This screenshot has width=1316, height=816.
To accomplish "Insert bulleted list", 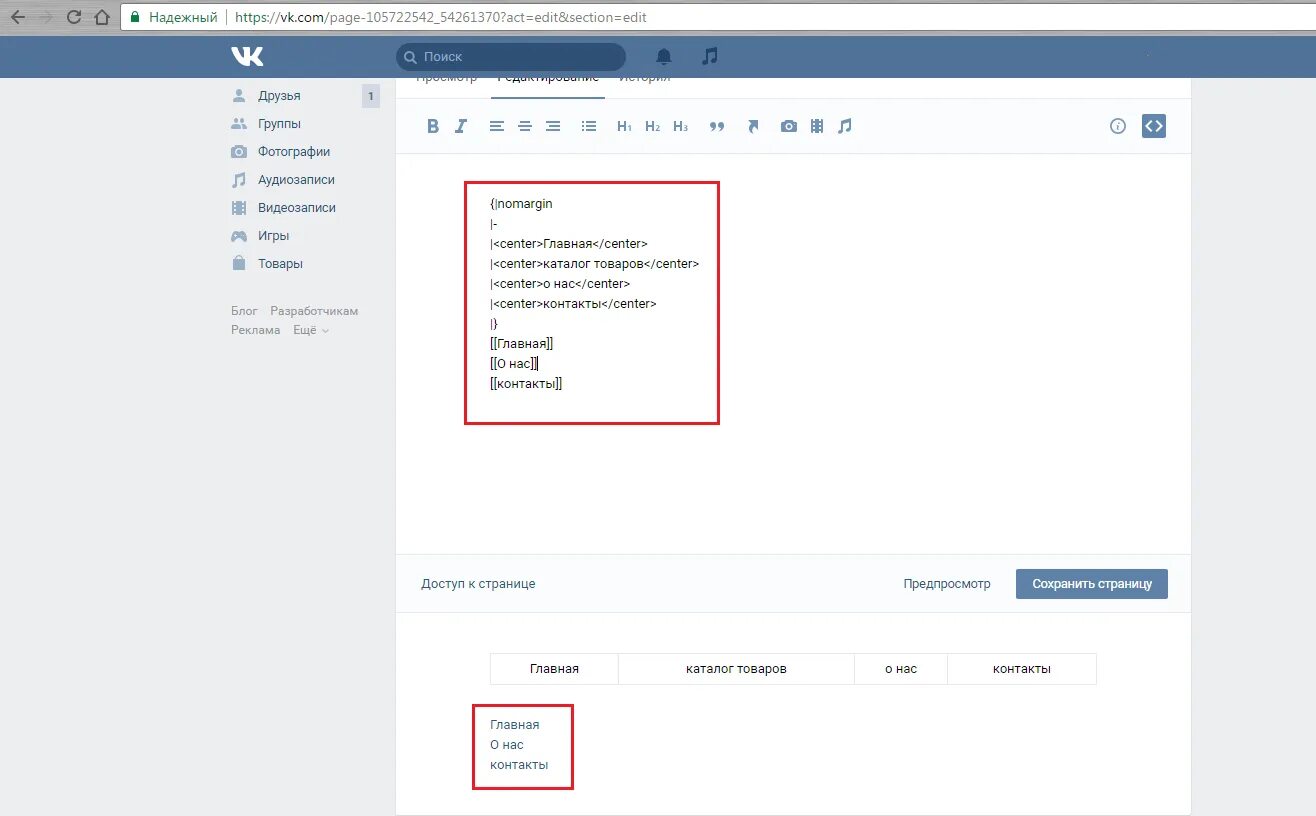I will 589,126.
